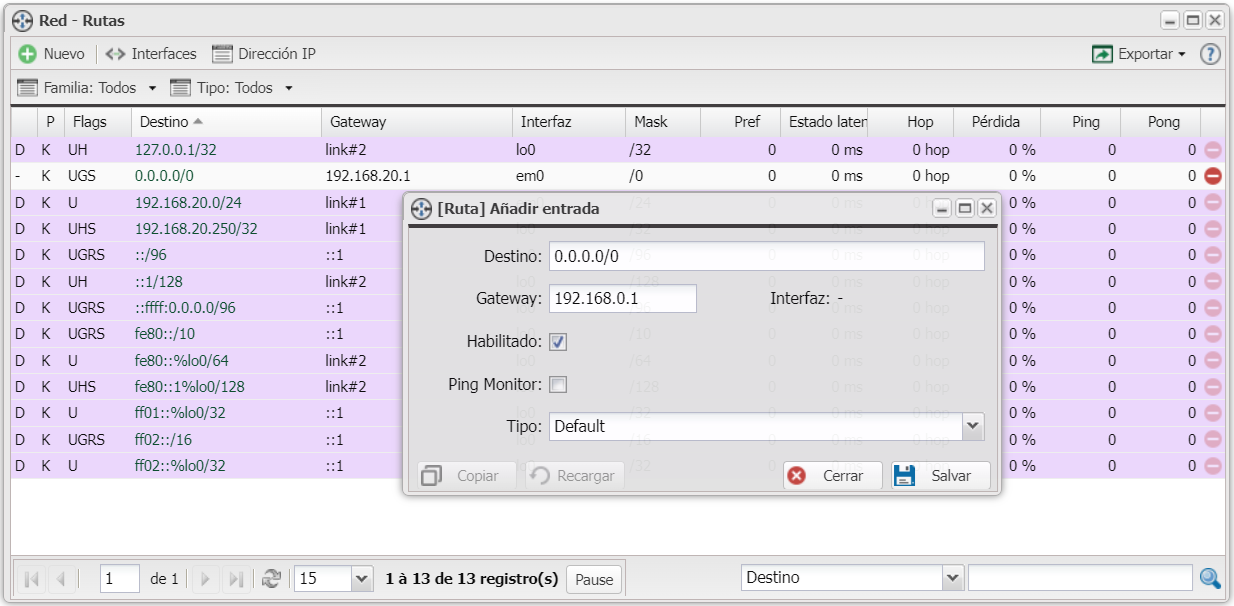Open the Interfaces view from toolbar
Viewport: 1234px width, 606px height.
pyautogui.click(x=151, y=54)
